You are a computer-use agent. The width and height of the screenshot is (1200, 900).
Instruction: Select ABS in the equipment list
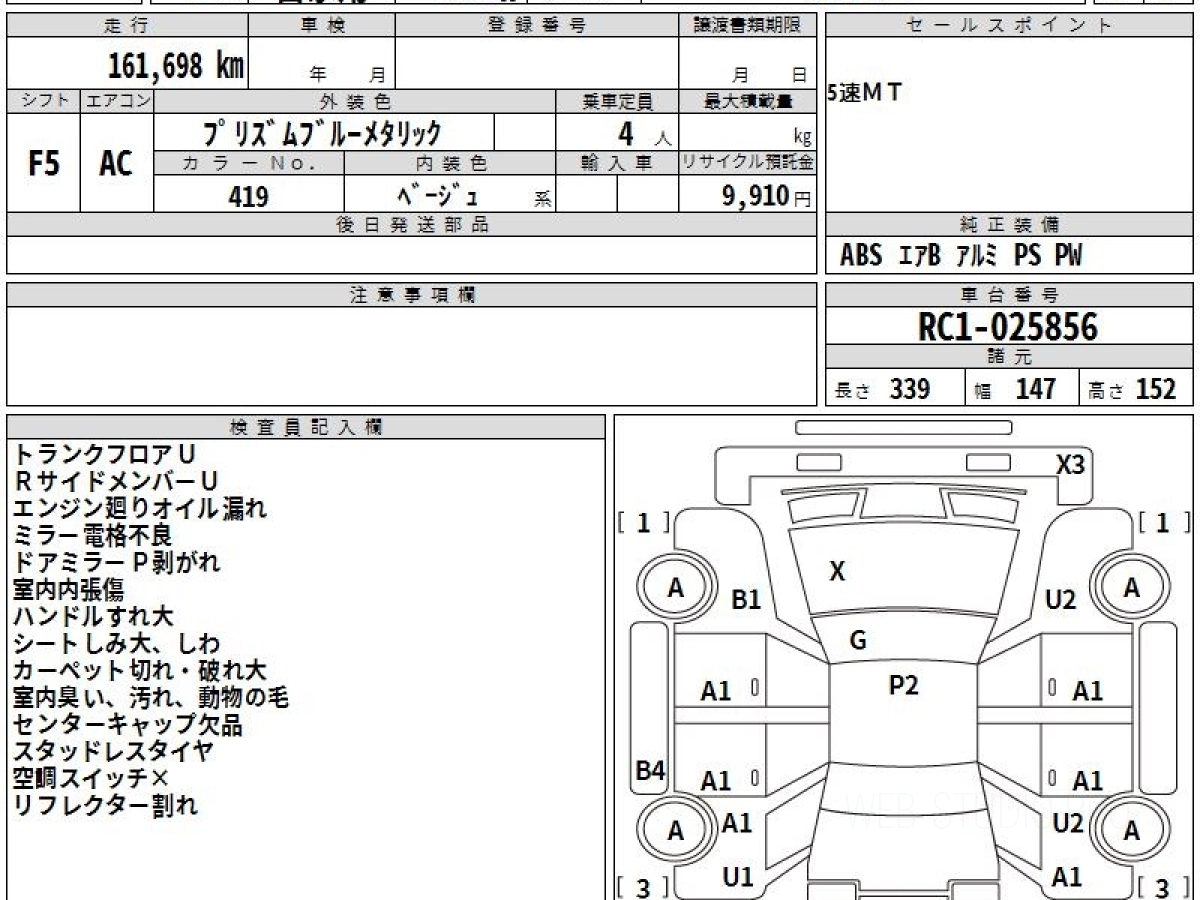(x=861, y=256)
